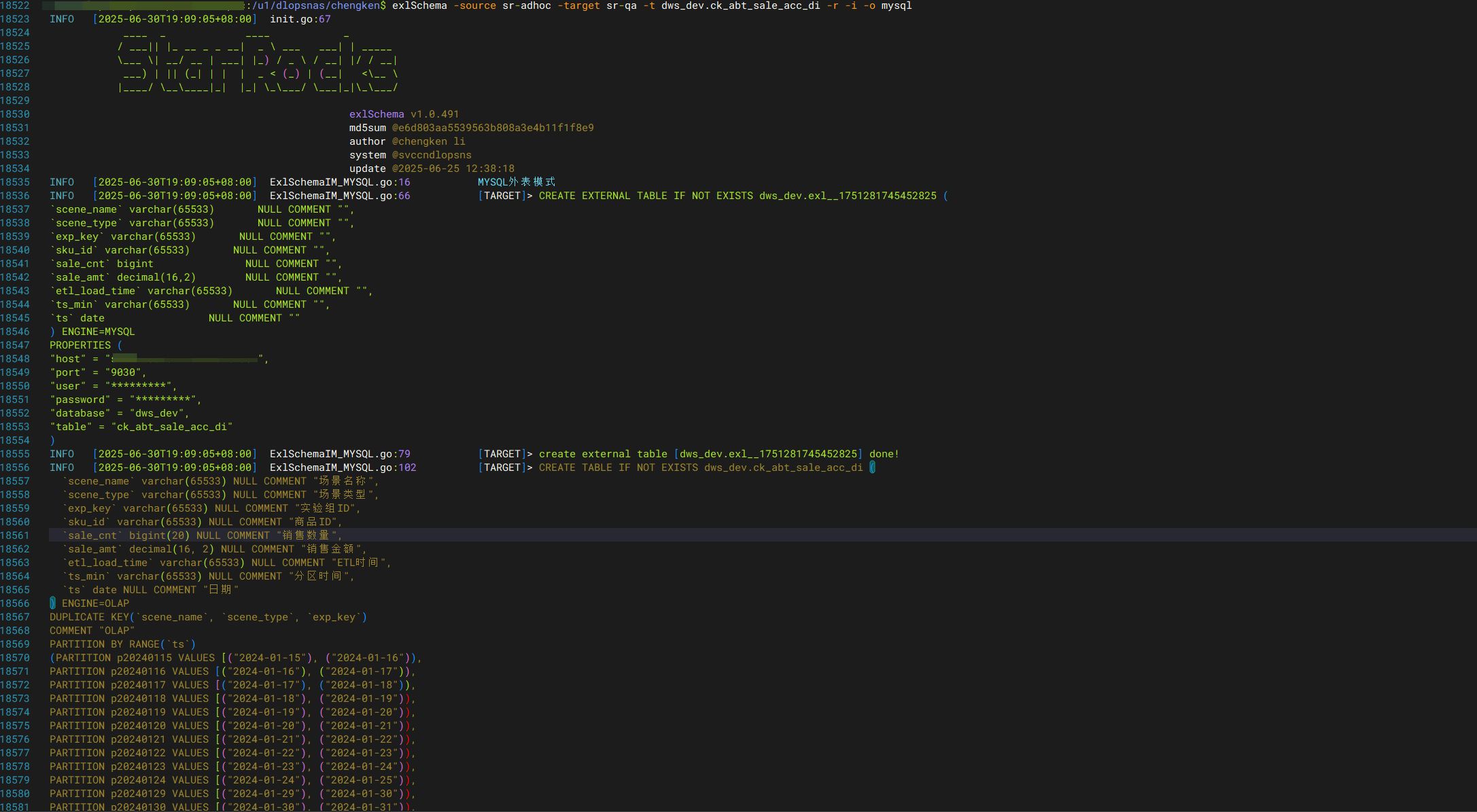Click line number 18522 in the gutter
This screenshot has height=812, width=1477.
[15, 5]
